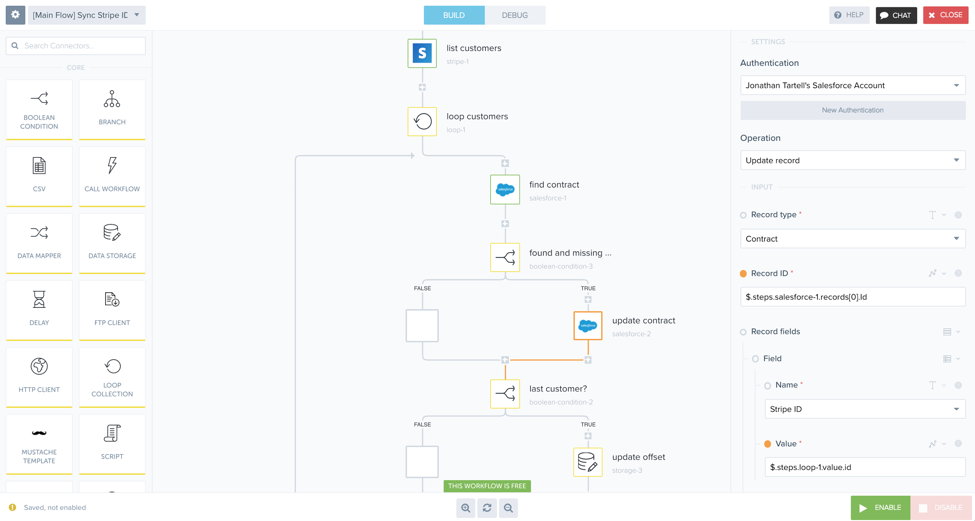Select the update offset storage step

click(588, 462)
